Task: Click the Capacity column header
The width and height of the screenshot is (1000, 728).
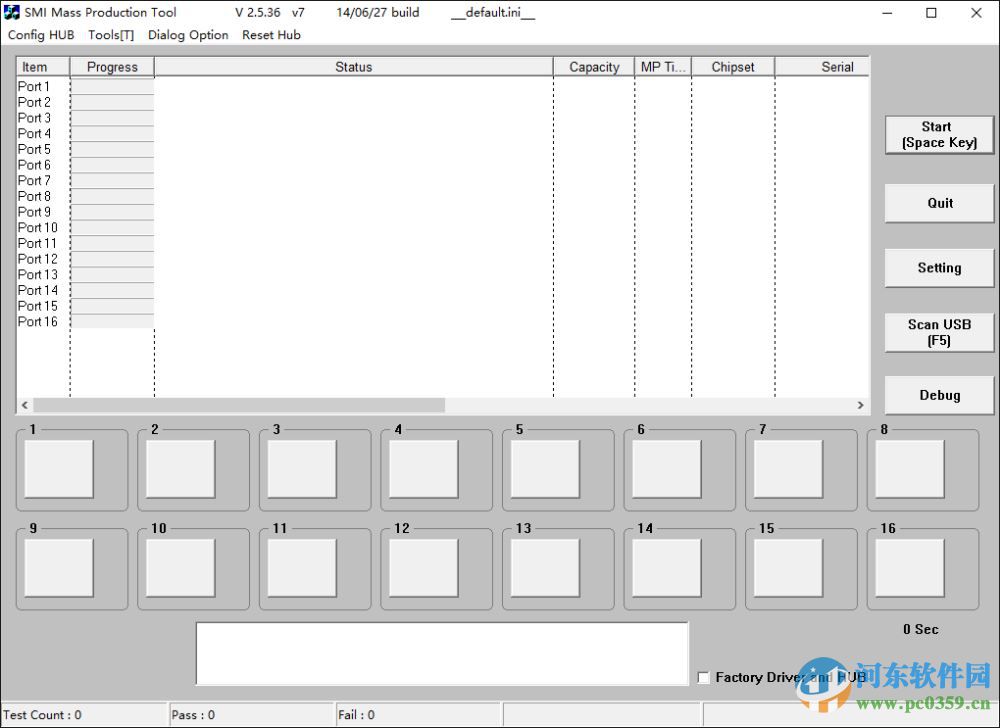Action: [x=594, y=67]
